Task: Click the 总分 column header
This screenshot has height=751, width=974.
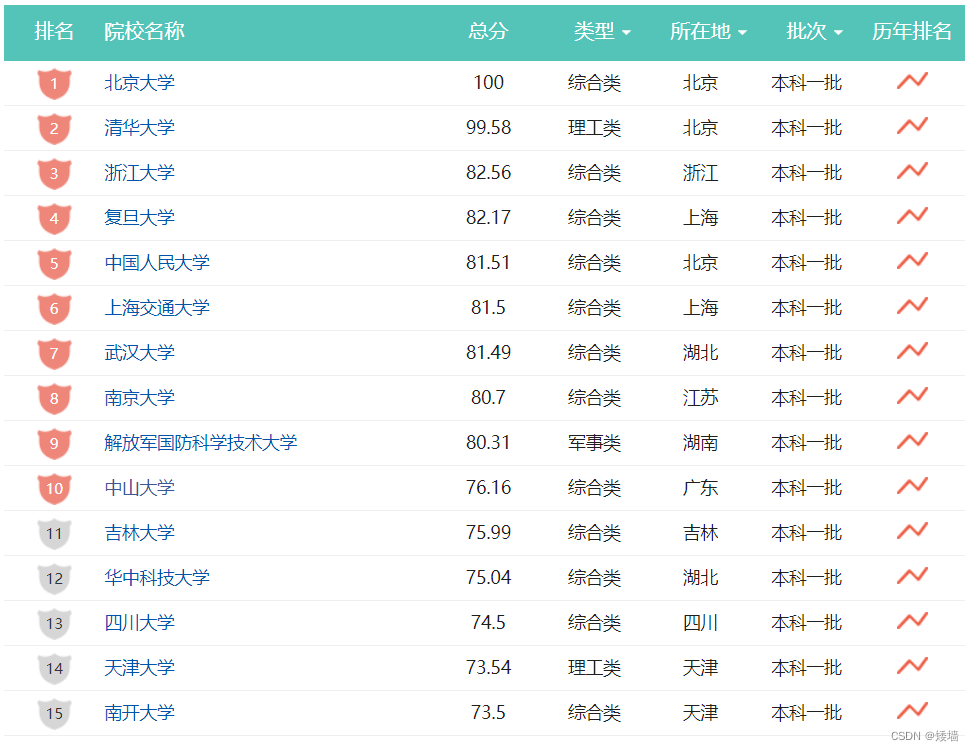Action: (488, 31)
